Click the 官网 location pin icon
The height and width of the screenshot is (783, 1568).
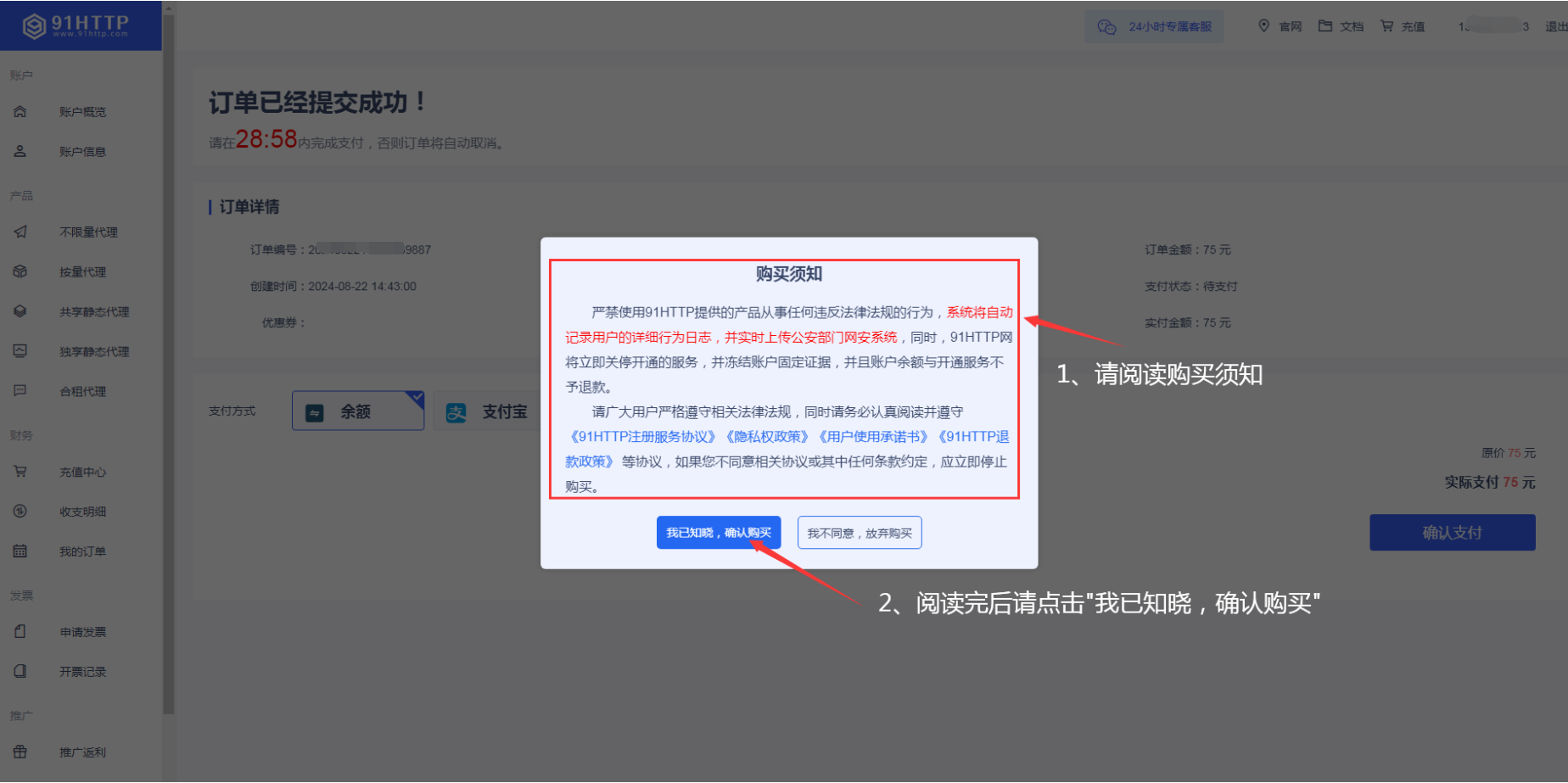[1263, 26]
